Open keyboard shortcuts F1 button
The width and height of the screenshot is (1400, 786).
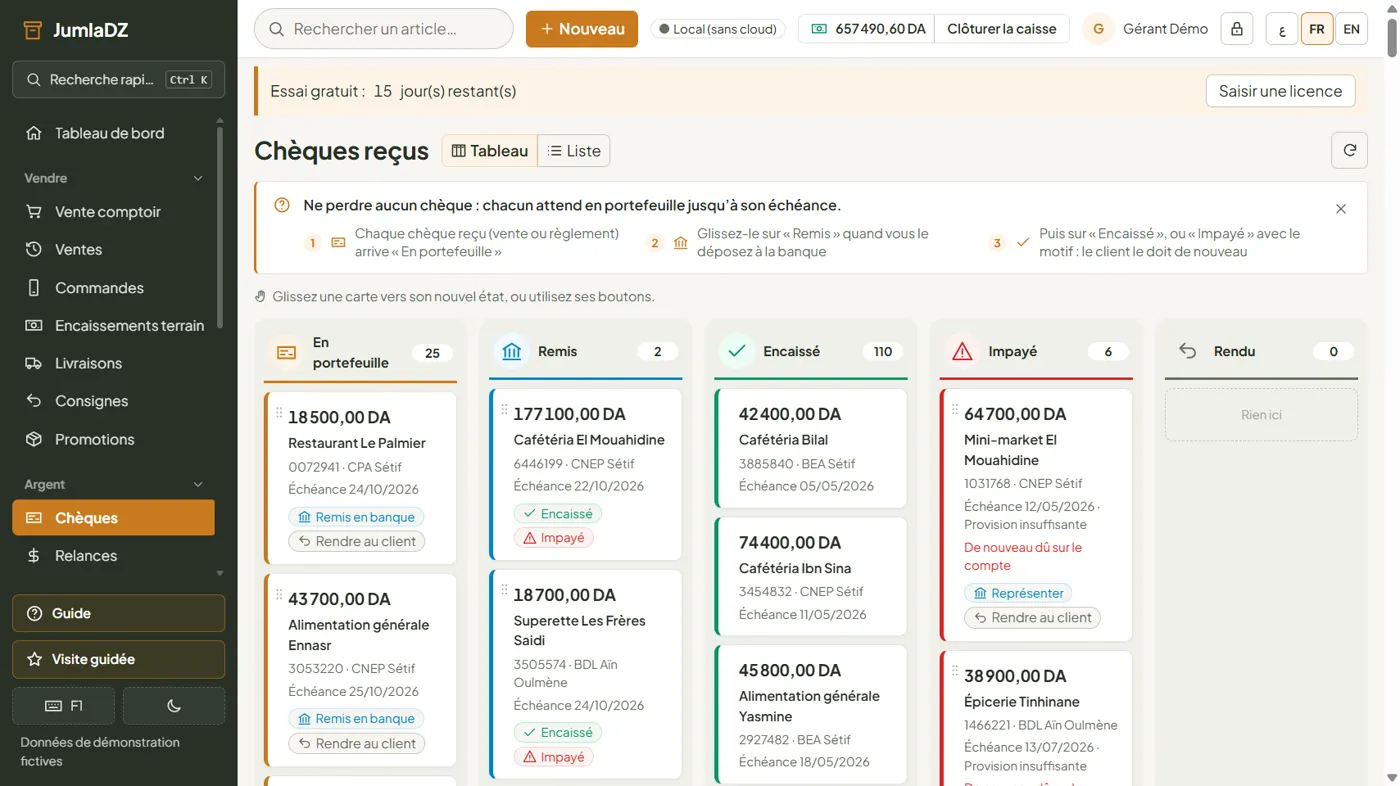click(x=63, y=706)
